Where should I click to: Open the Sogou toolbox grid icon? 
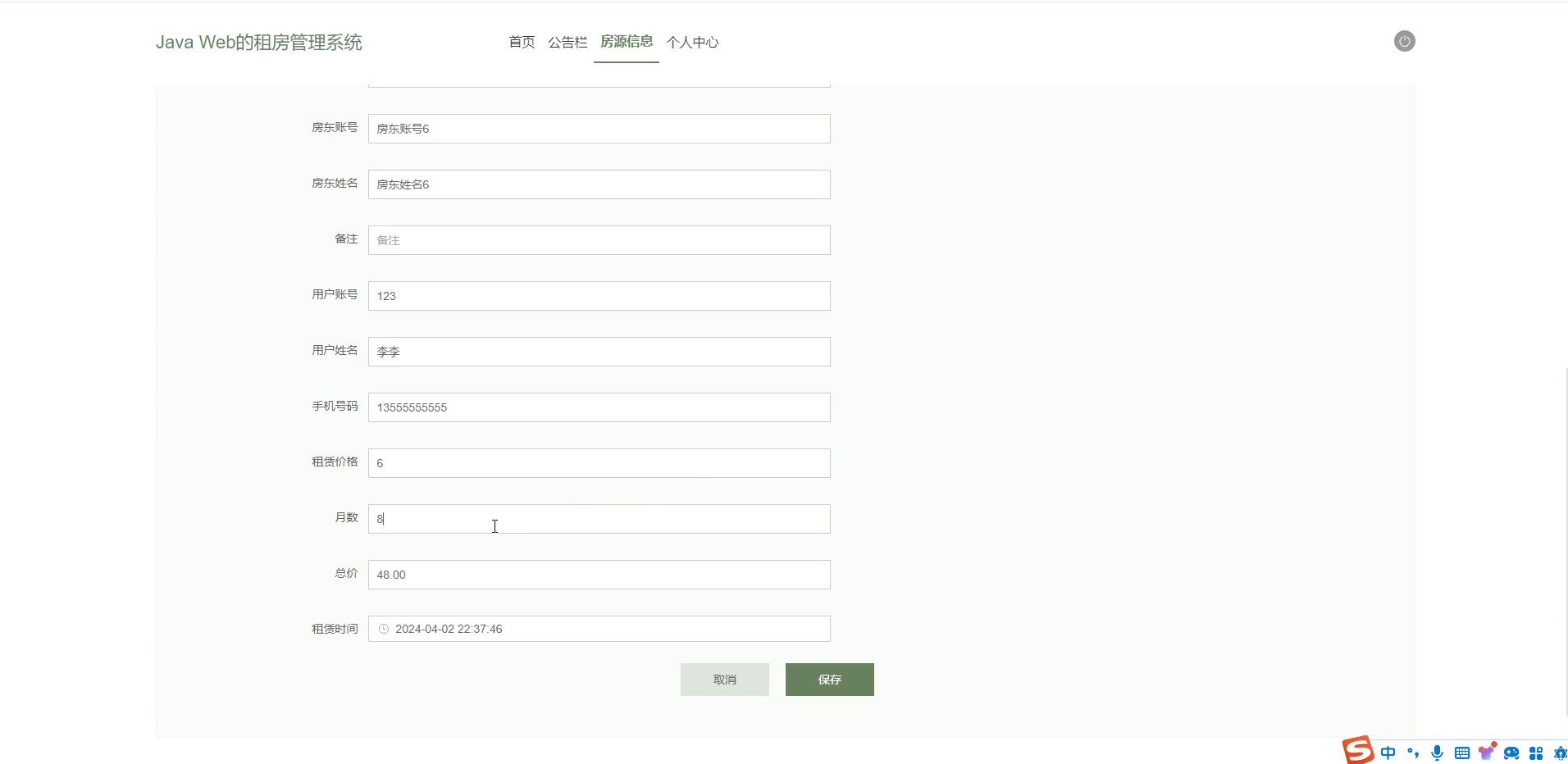[1536, 753]
